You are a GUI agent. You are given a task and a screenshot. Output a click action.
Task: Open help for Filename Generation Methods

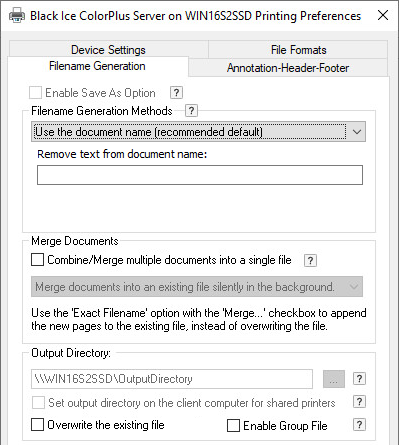(191, 111)
